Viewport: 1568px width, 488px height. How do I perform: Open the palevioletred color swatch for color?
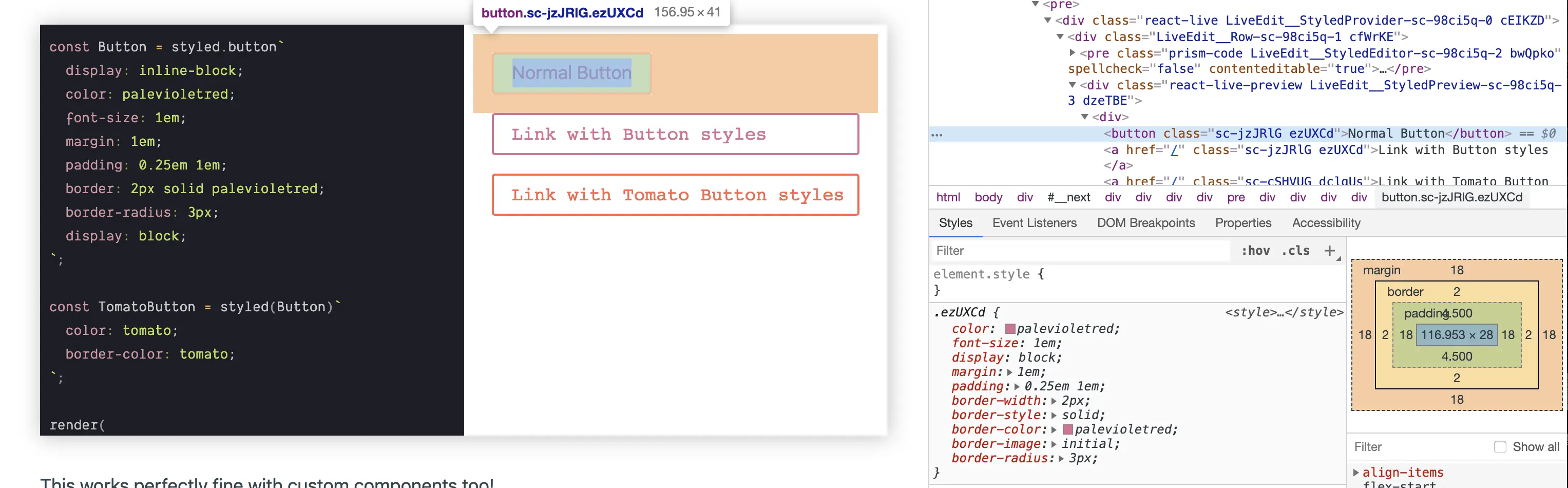point(1010,329)
